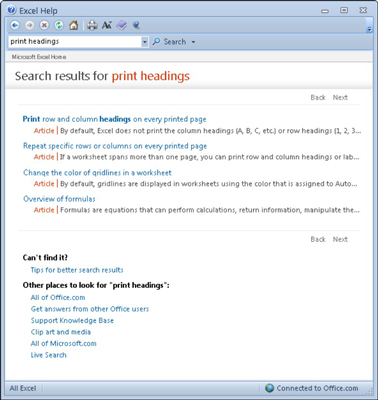This screenshot has width=378, height=400.
Task: Click 'If a worksheet spans more than' snippet
Action: click(210, 157)
